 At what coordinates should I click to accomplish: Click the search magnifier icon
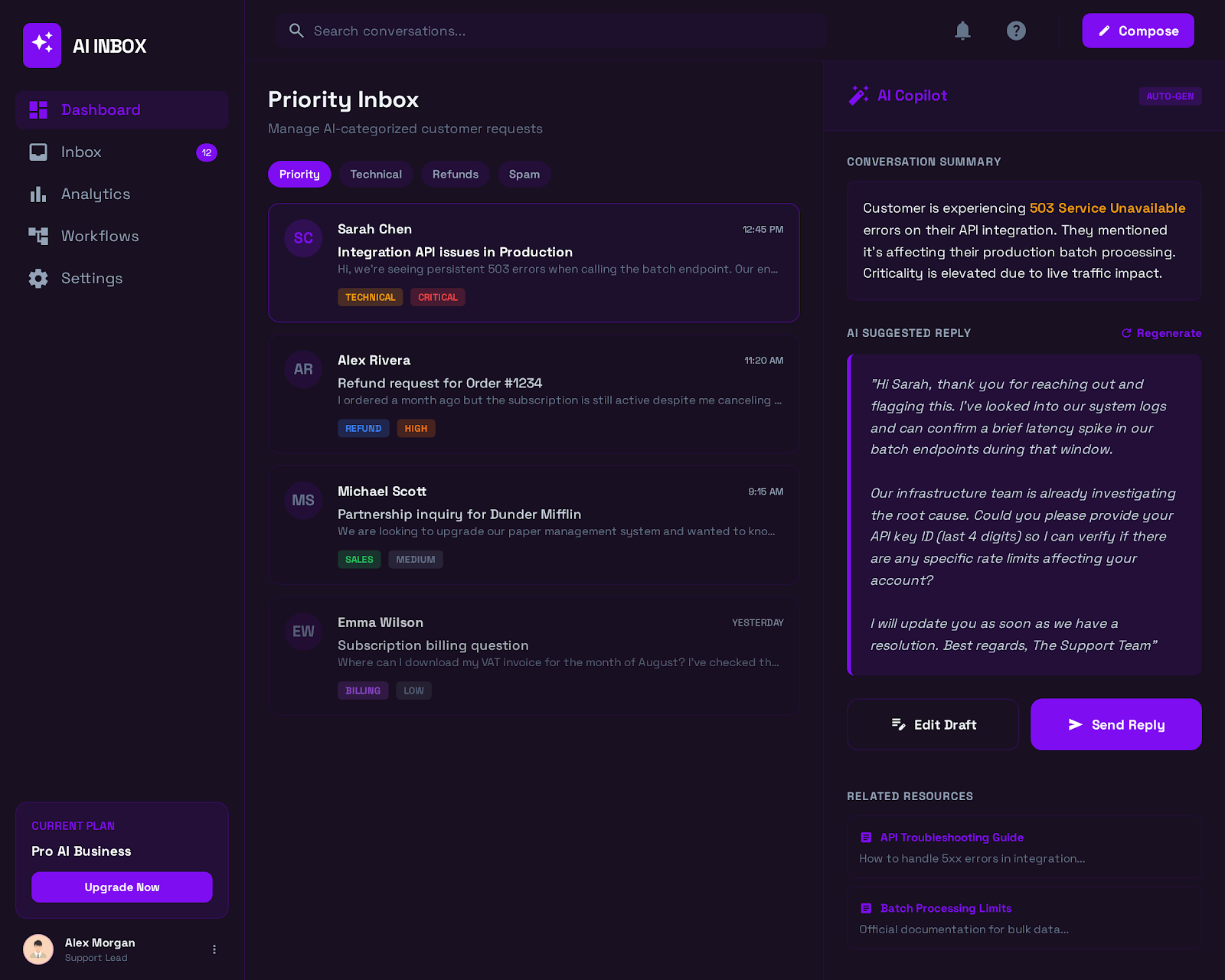[x=296, y=31]
